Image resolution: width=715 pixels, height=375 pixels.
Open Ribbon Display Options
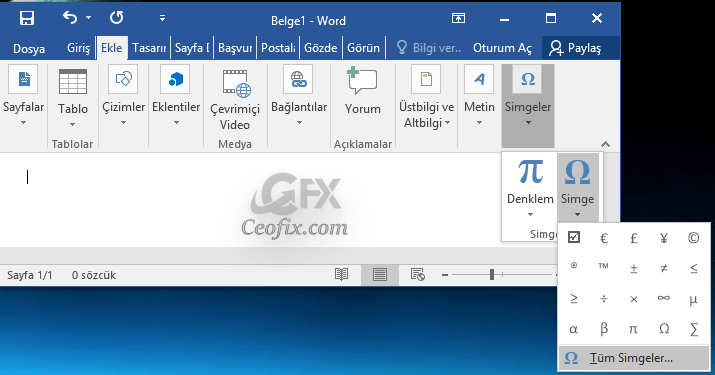(x=458, y=18)
